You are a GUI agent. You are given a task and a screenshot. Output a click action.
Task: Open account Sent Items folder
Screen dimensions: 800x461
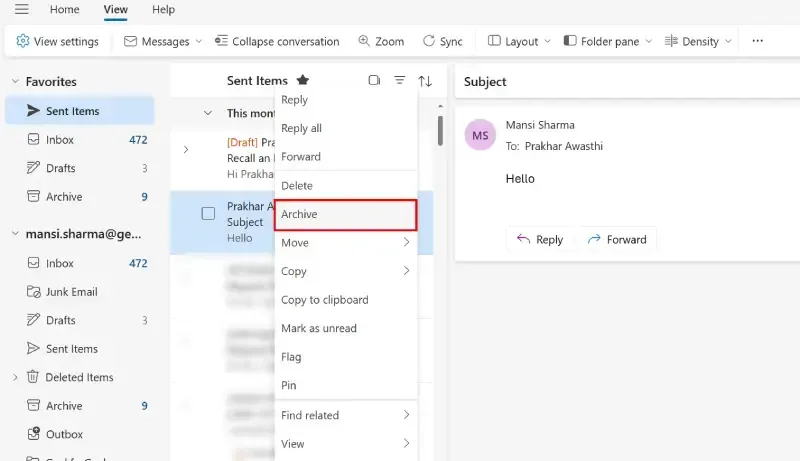tap(82, 349)
